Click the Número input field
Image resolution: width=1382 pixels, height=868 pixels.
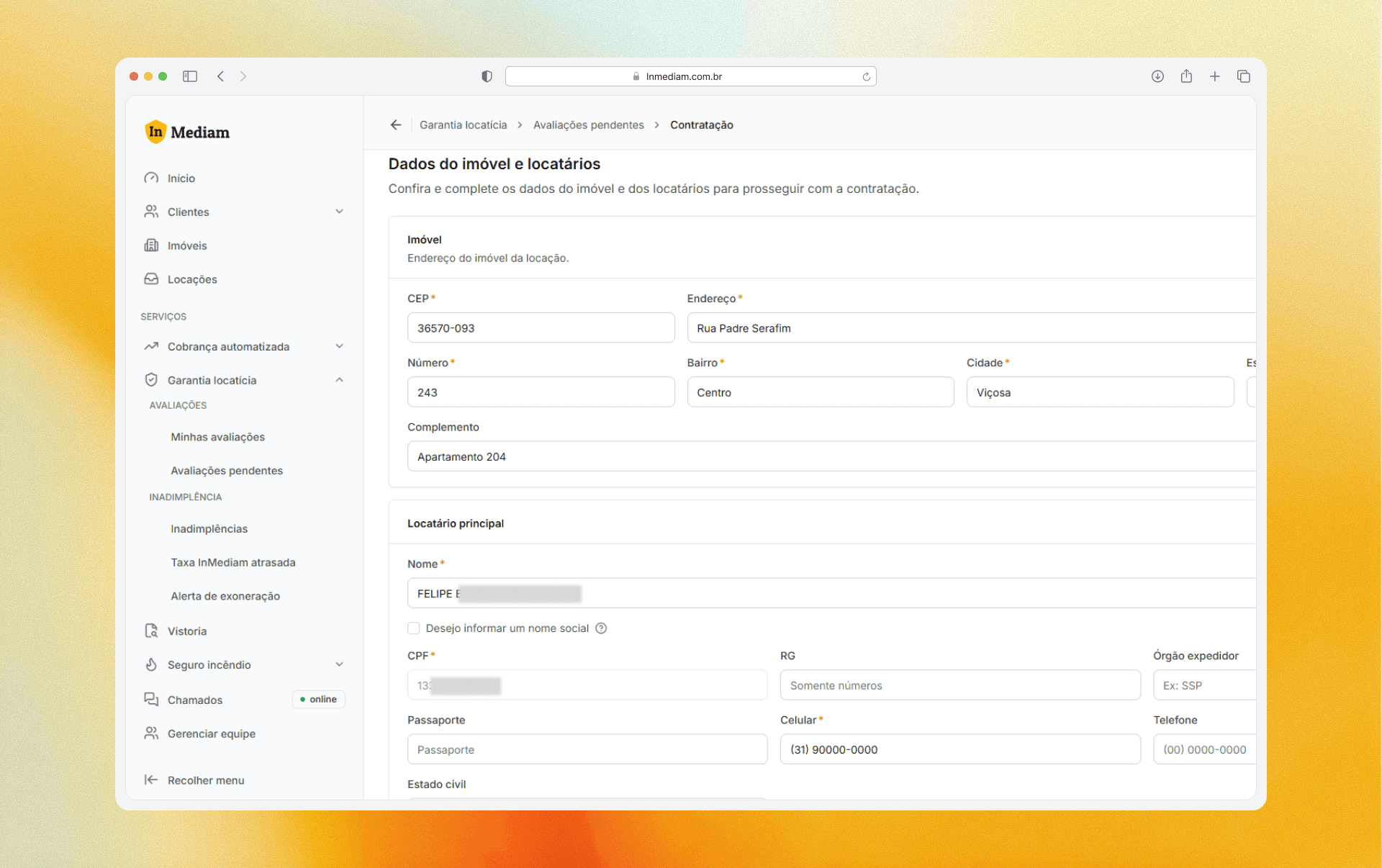click(x=541, y=392)
